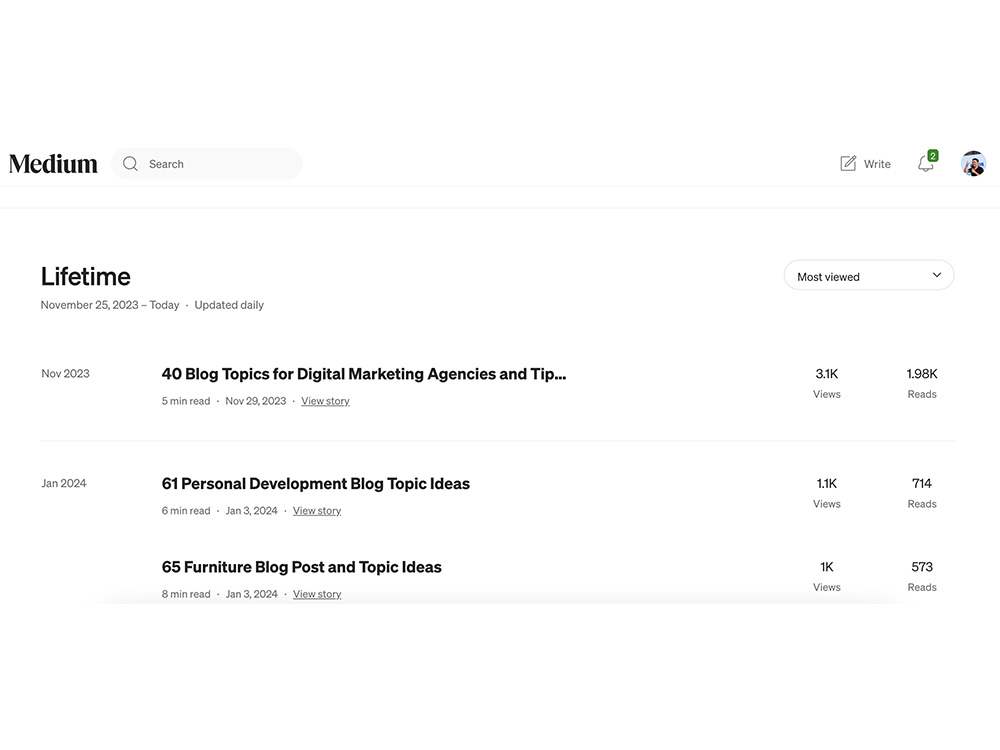Open the profile avatar menu
1000x750 pixels.
(x=973, y=164)
